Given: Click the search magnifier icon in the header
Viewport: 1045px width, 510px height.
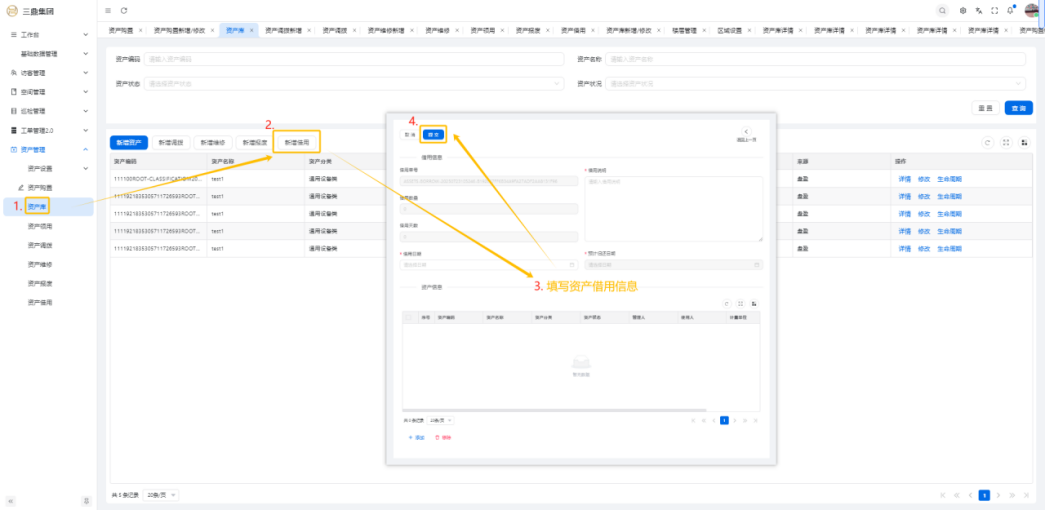Looking at the screenshot, I should (x=942, y=10).
